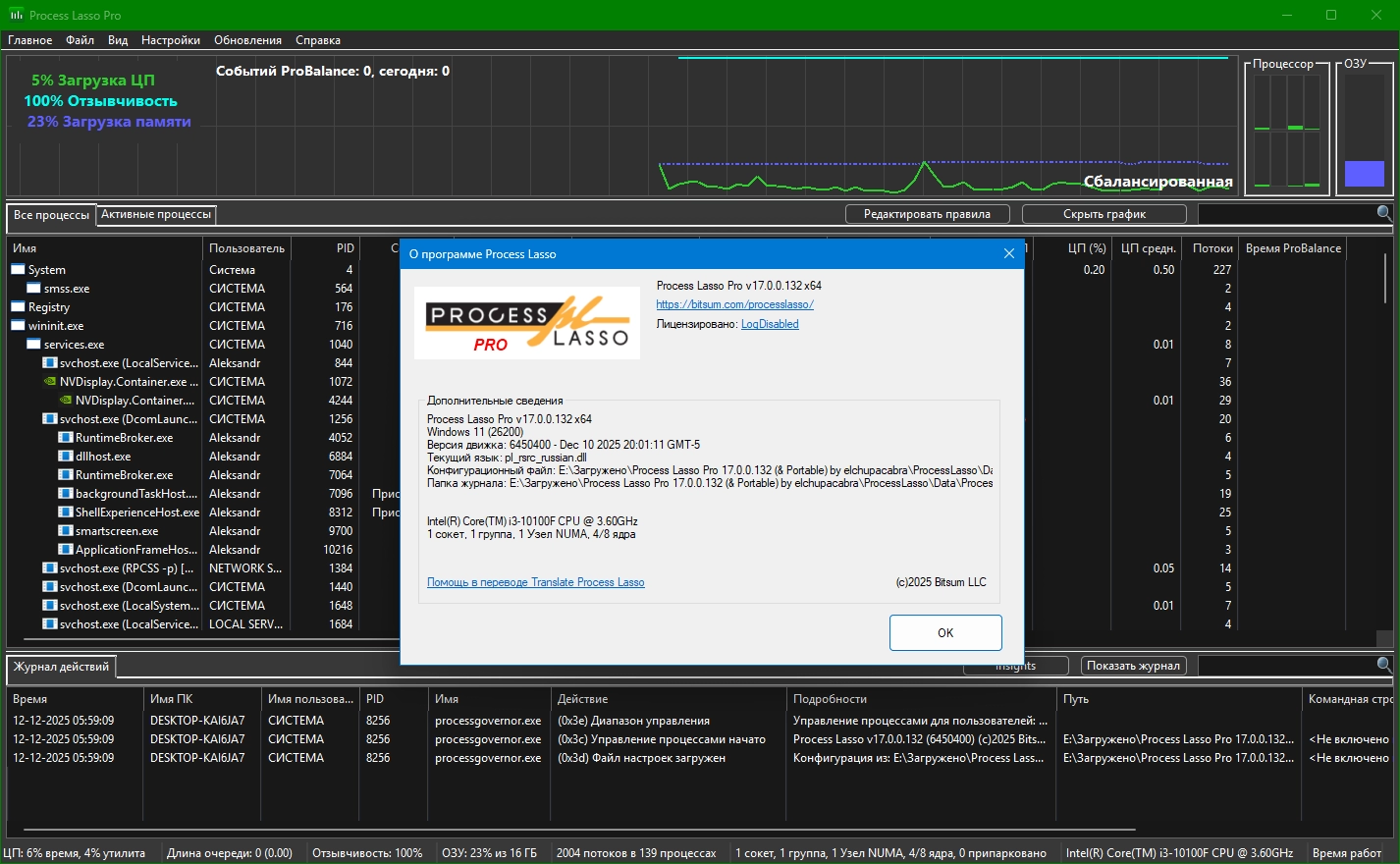
Task: Click the Редактировать правила button
Action: 927,214
